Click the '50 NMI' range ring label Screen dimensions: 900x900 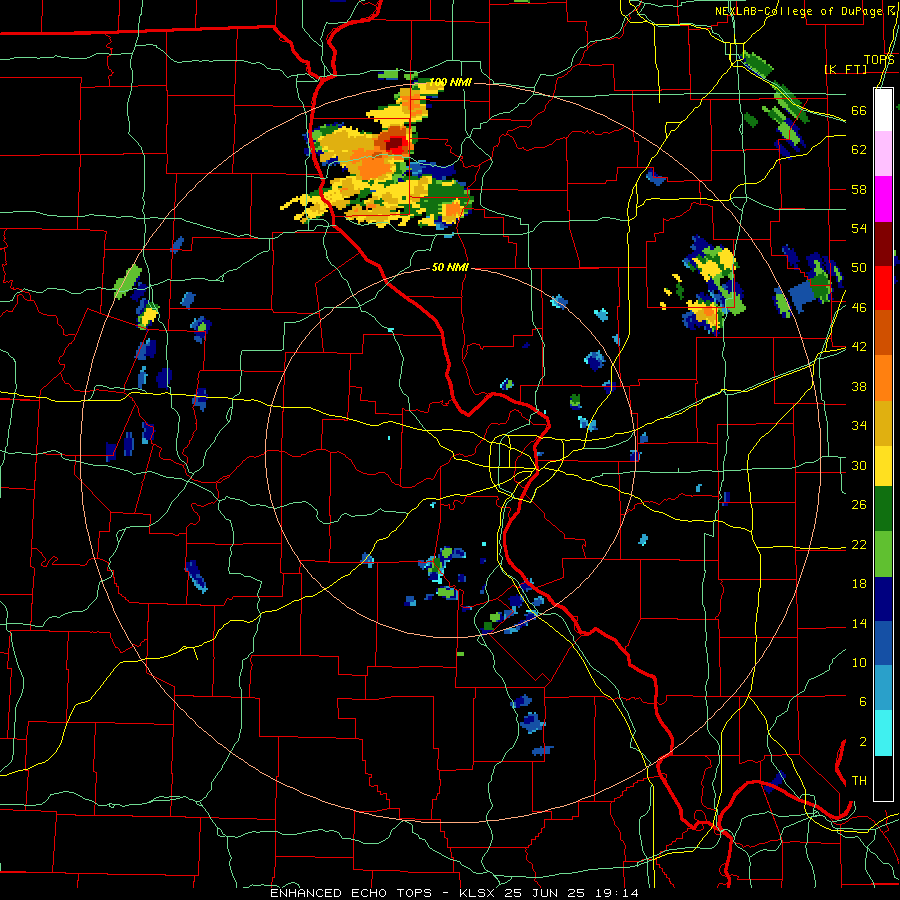click(x=450, y=267)
